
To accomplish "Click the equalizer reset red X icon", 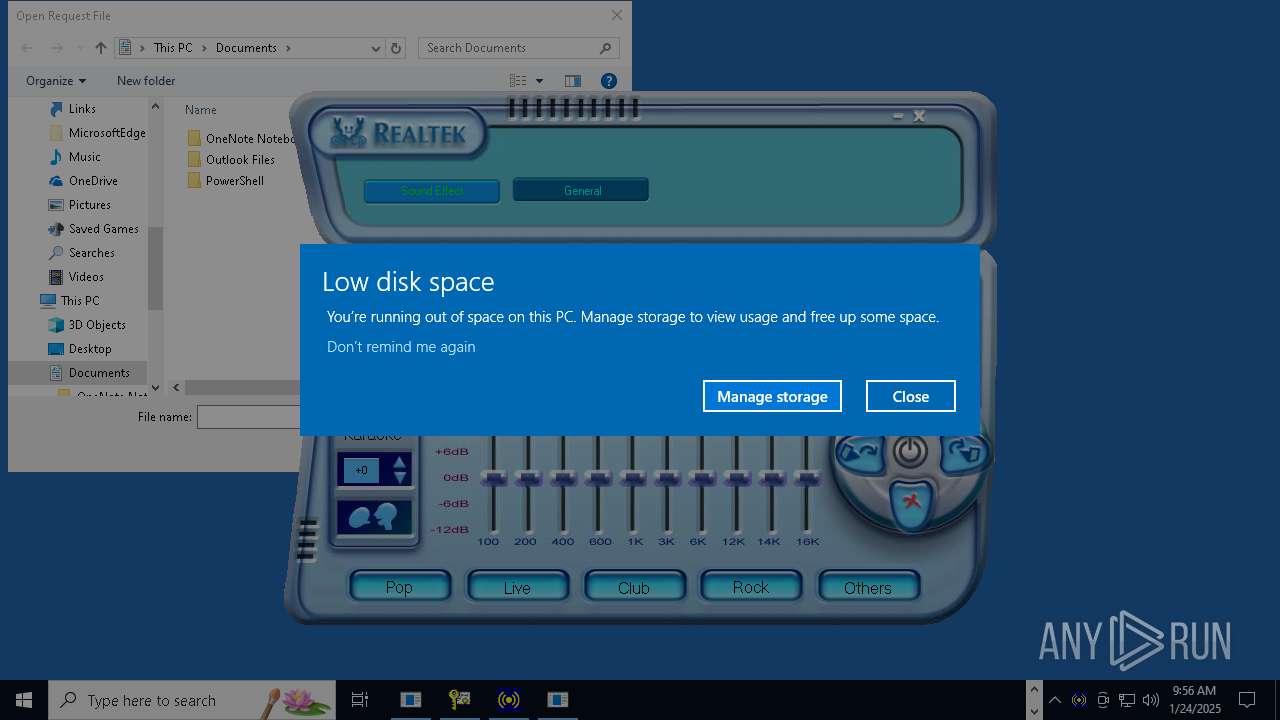I will pyautogui.click(x=911, y=502).
